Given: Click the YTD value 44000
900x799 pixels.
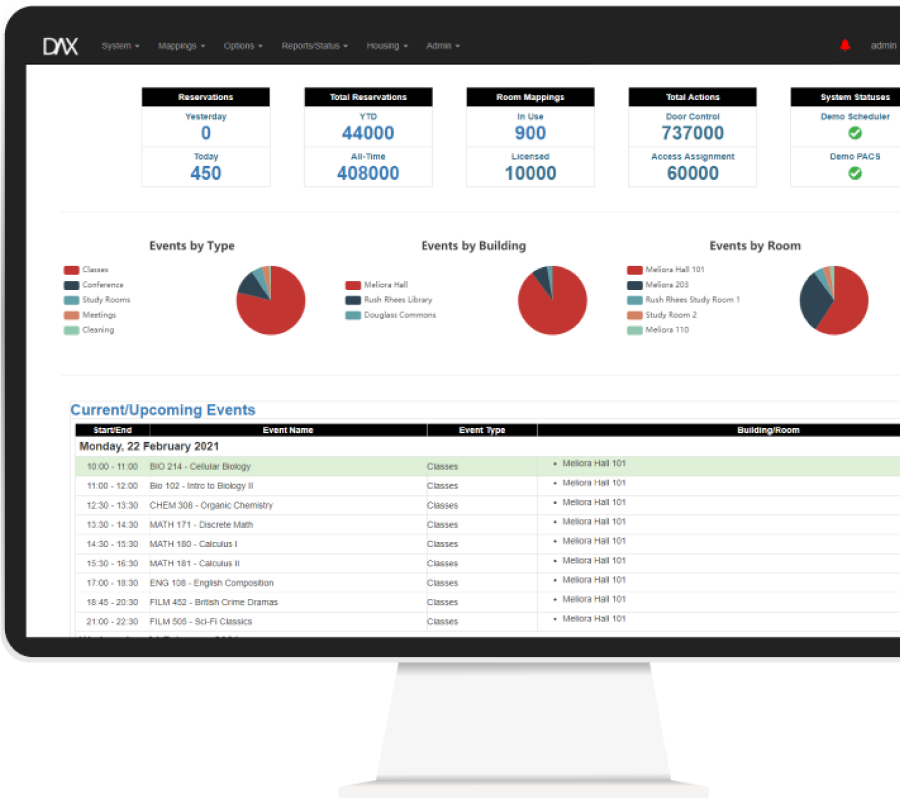Looking at the screenshot, I should 368,133.
